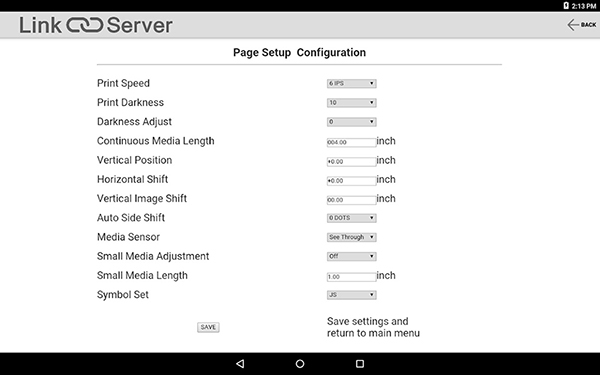Click the Print Darkness label
This screenshot has width=600, height=375.
pos(130,102)
